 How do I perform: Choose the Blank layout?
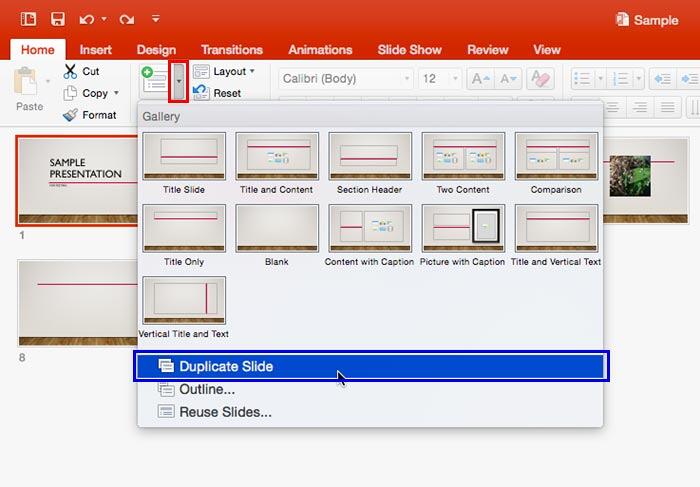[277, 236]
